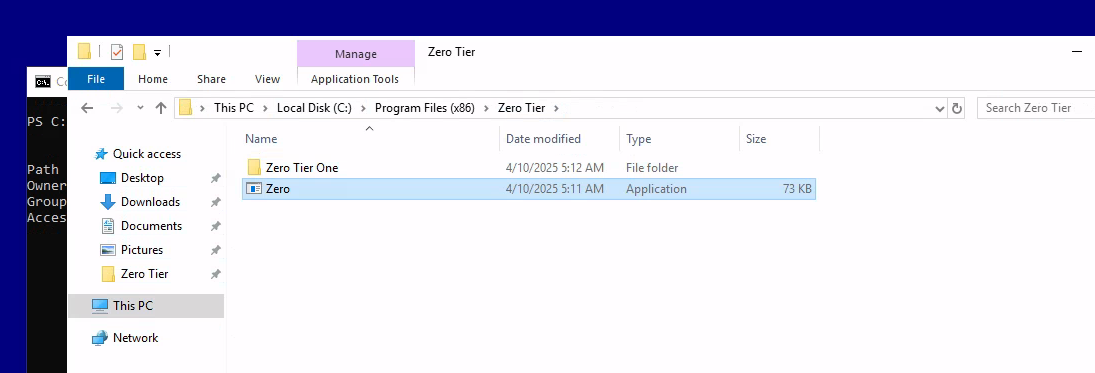Click the pin icon next to Desktop
1095x373 pixels.
click(216, 178)
